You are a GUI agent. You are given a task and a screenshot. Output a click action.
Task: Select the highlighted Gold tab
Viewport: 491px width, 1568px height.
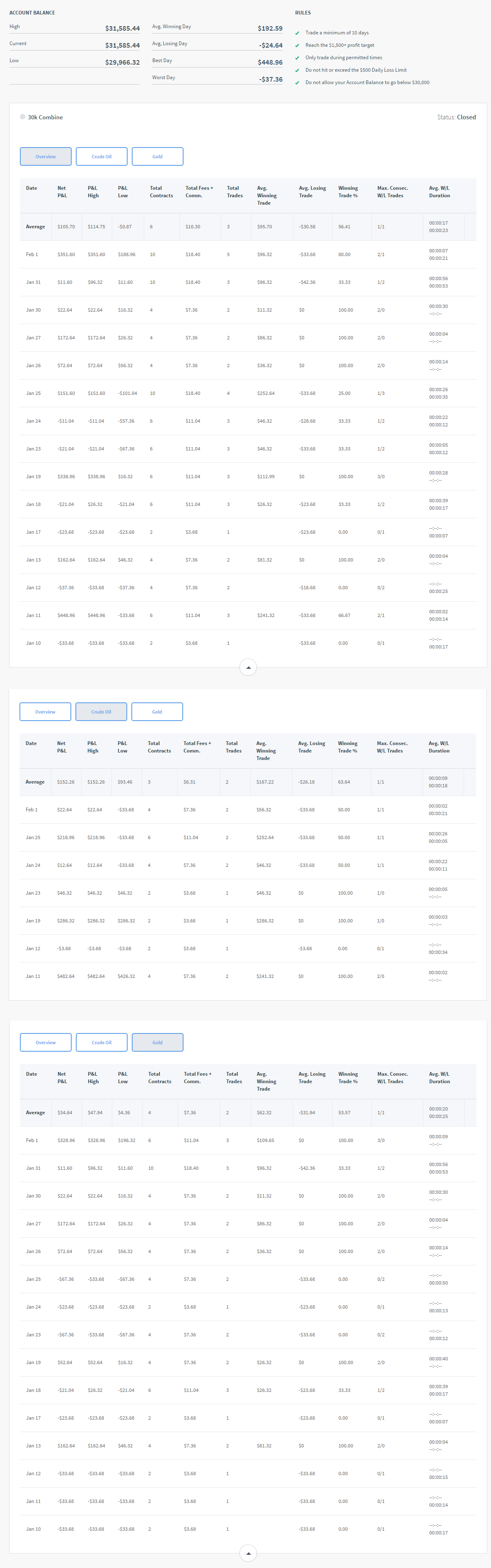[157, 1042]
